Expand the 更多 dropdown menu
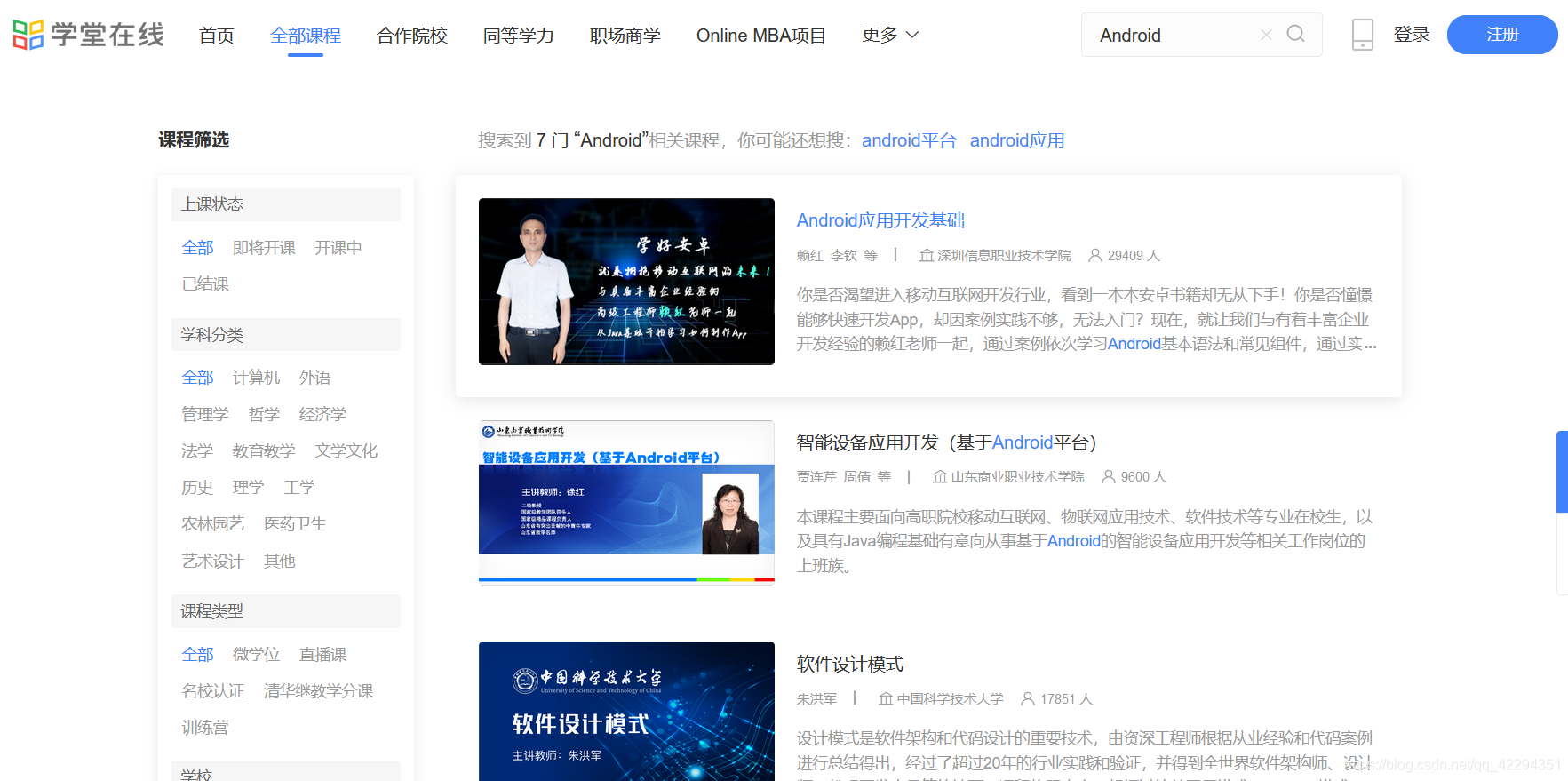 pos(890,35)
